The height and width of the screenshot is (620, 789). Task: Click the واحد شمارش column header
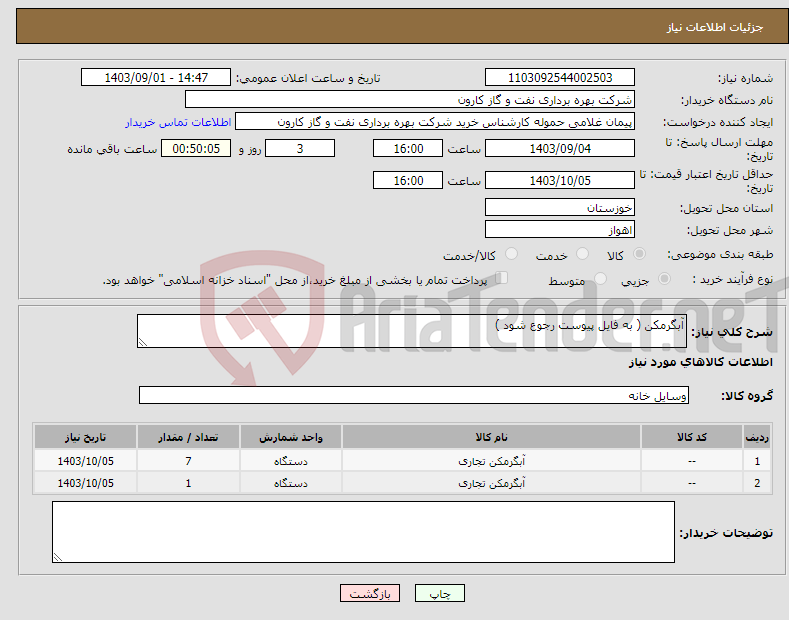click(290, 437)
